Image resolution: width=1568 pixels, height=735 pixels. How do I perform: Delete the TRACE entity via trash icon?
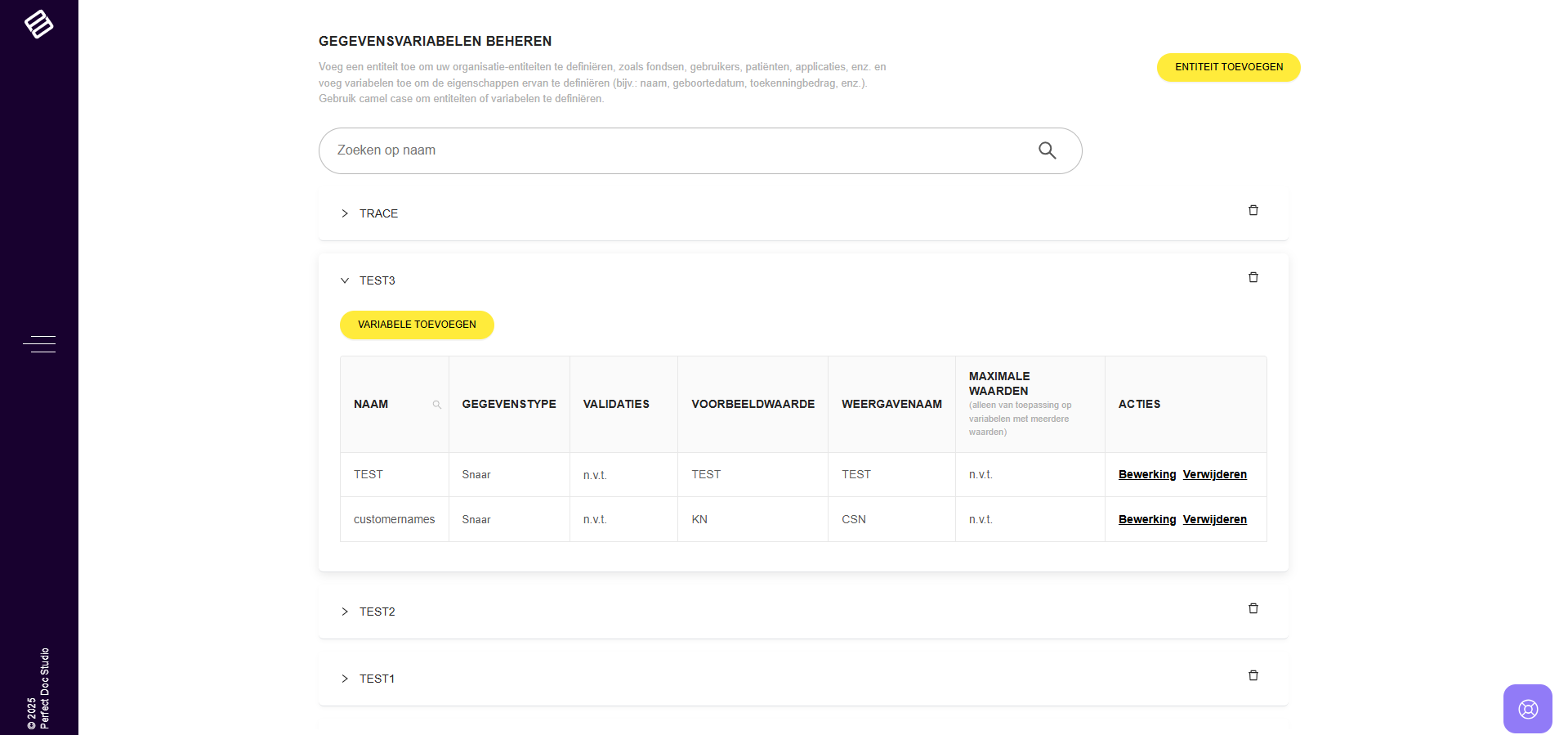point(1253,211)
